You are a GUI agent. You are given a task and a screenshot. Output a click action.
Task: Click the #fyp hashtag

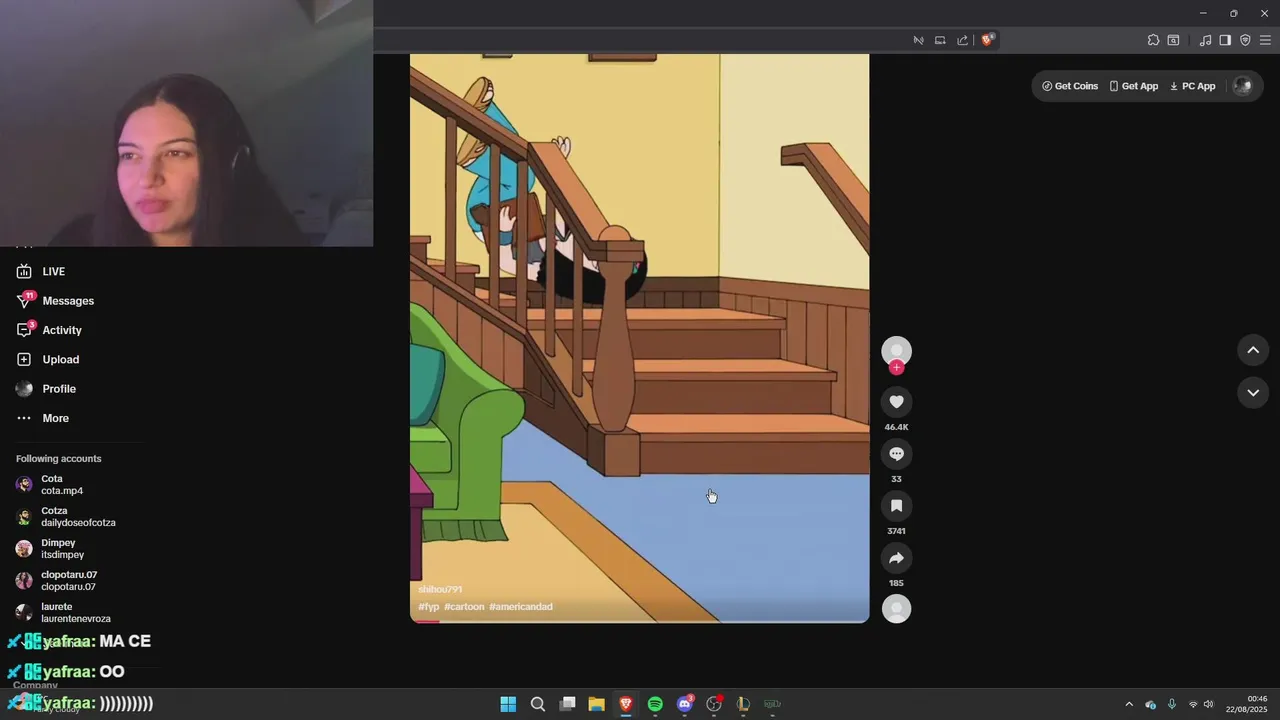pos(428,607)
